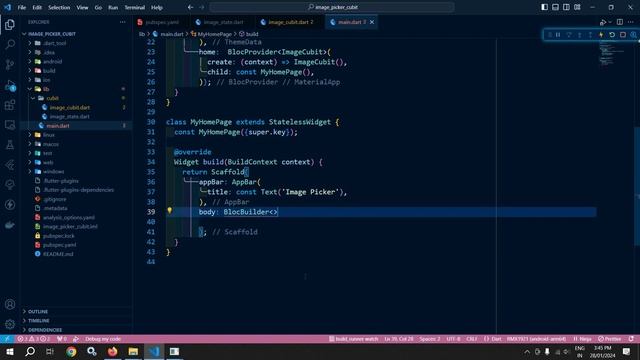Screen dimensions: 640x360
Task: Open the Docker view in activity bar
Action: tap(10, 224)
